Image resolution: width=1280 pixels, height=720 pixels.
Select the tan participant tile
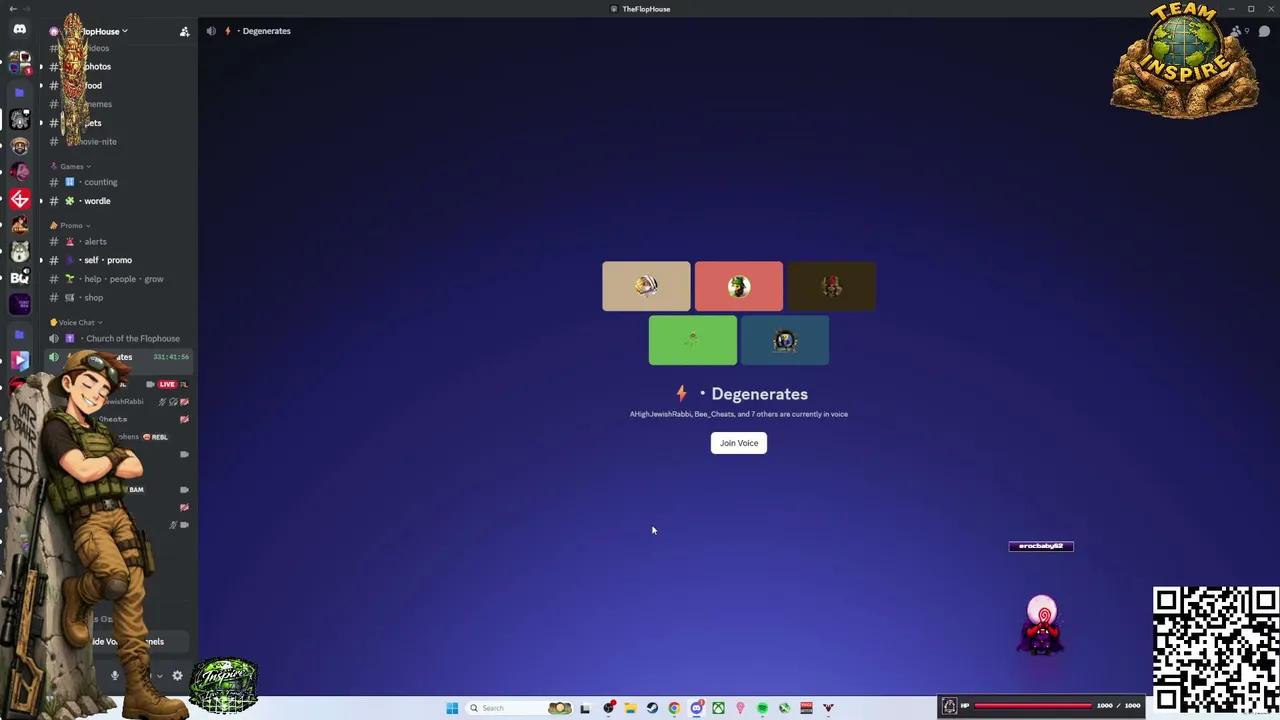click(646, 286)
